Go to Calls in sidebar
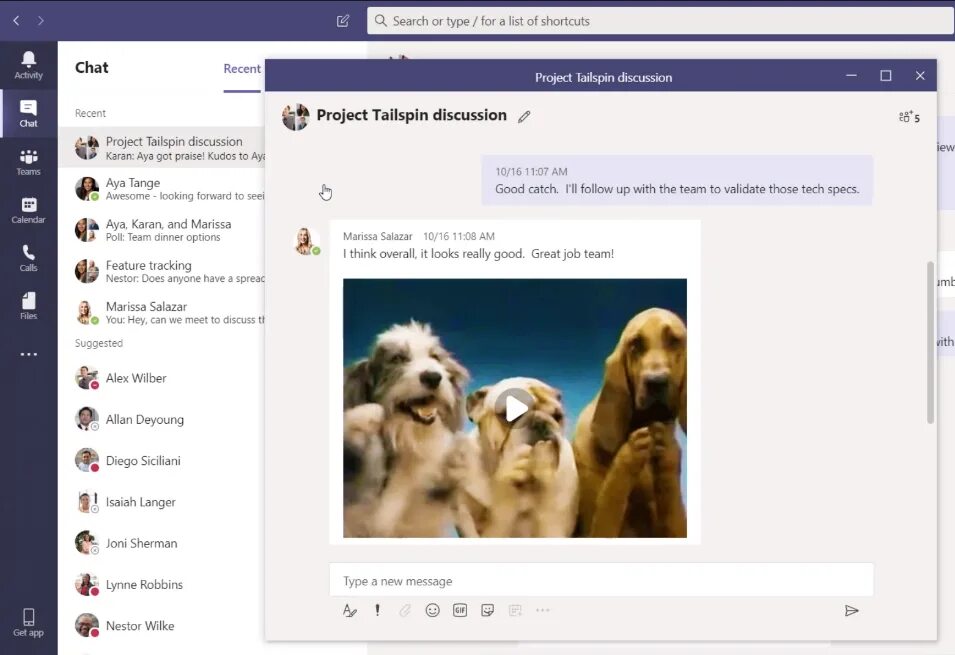Viewport: 955px width, 655px height. [x=29, y=258]
